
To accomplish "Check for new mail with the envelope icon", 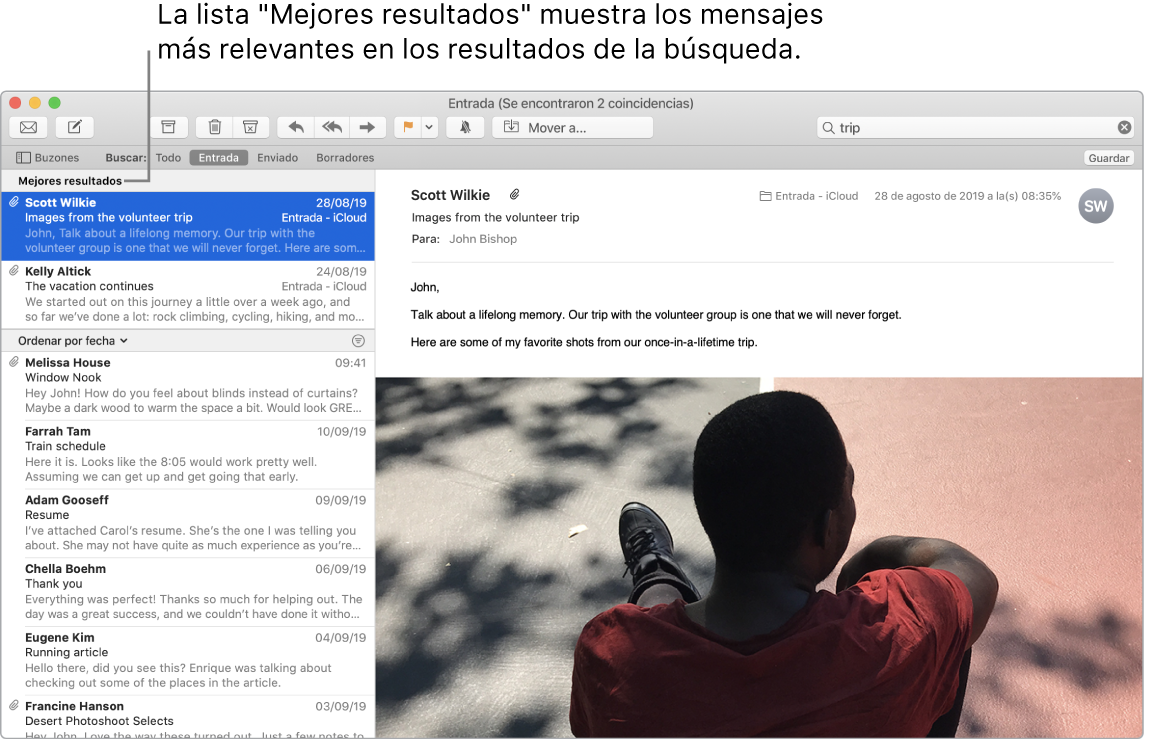I will point(27,127).
